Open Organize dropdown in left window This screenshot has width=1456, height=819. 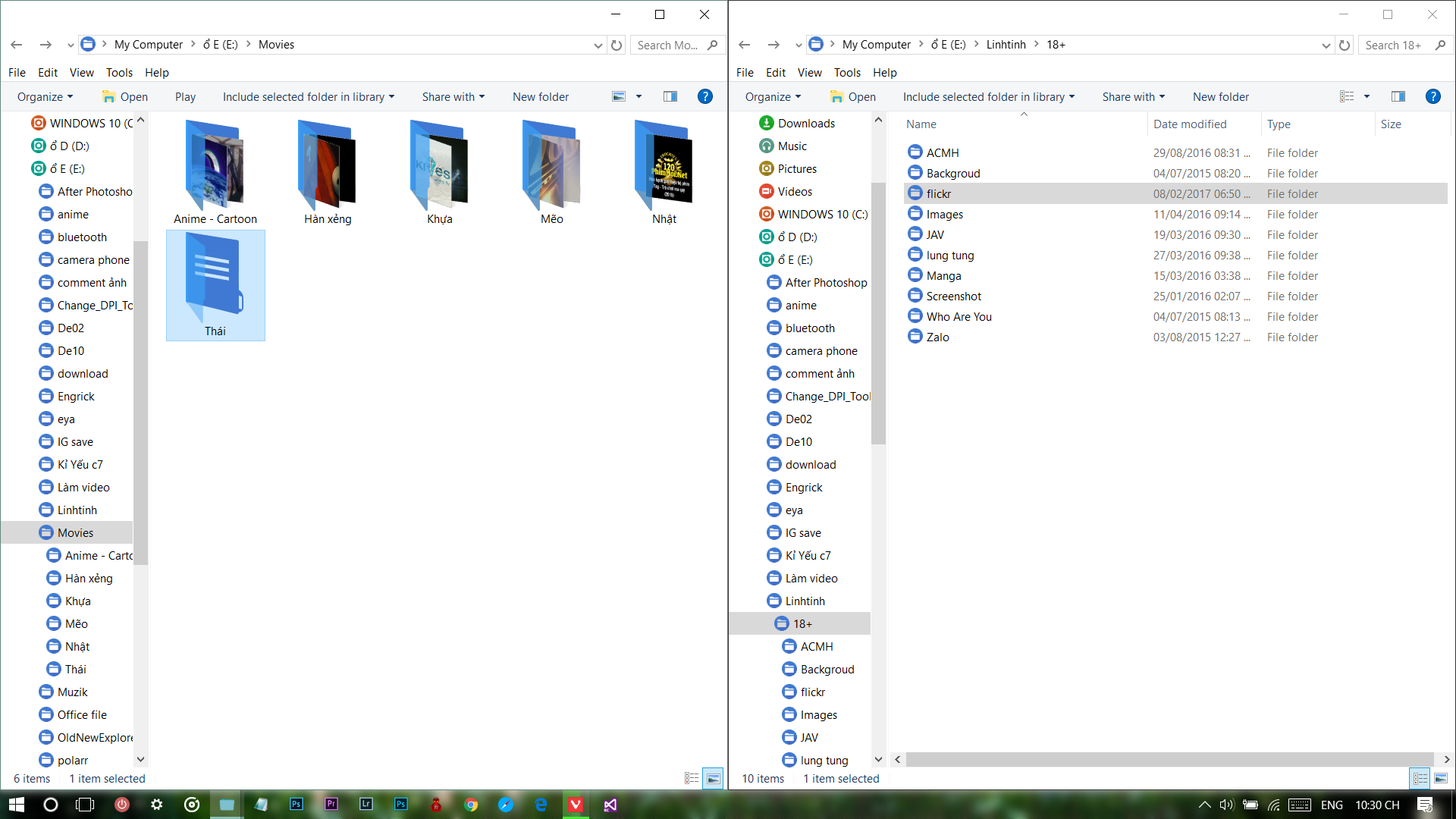[x=45, y=96]
